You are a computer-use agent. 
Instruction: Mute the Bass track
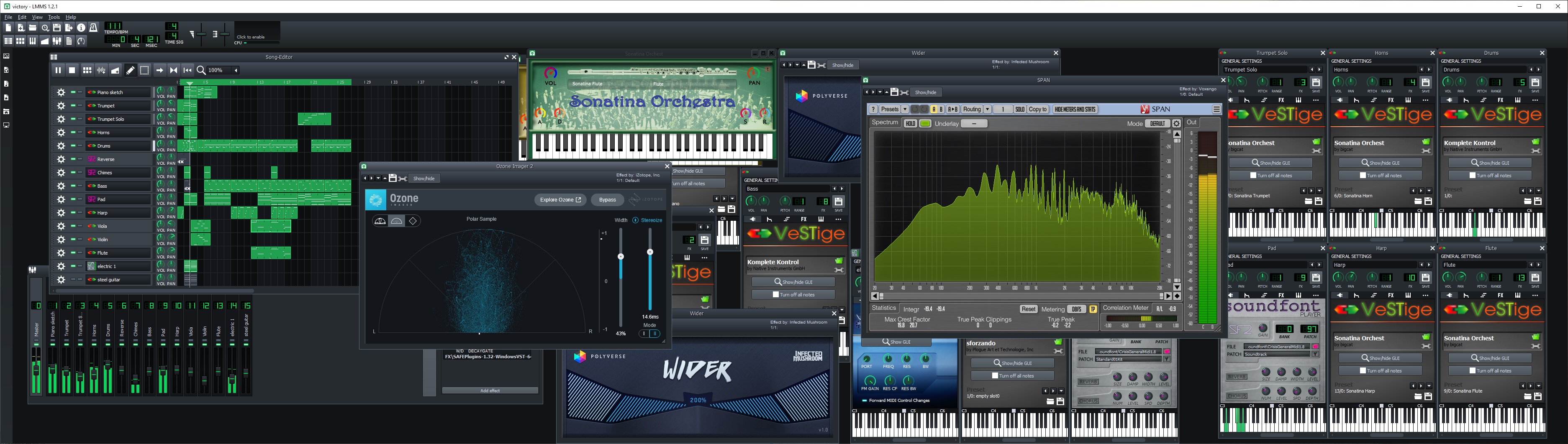[72, 186]
